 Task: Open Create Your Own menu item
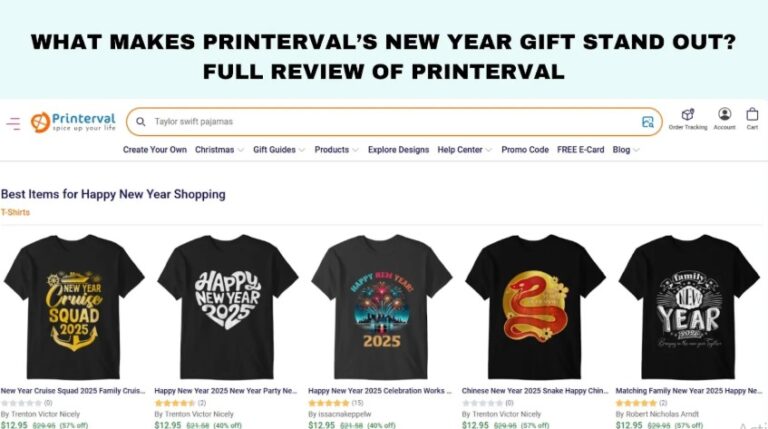(x=155, y=150)
